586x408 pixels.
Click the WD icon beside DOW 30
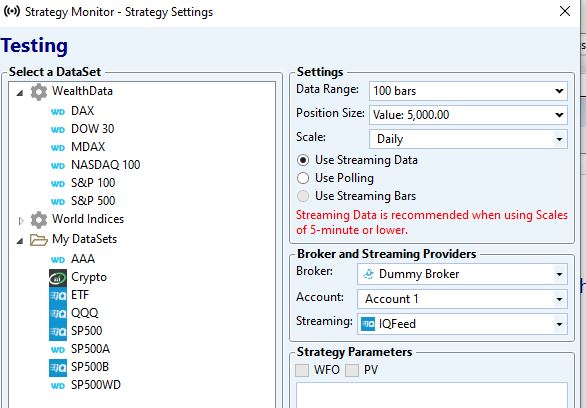(x=58, y=129)
